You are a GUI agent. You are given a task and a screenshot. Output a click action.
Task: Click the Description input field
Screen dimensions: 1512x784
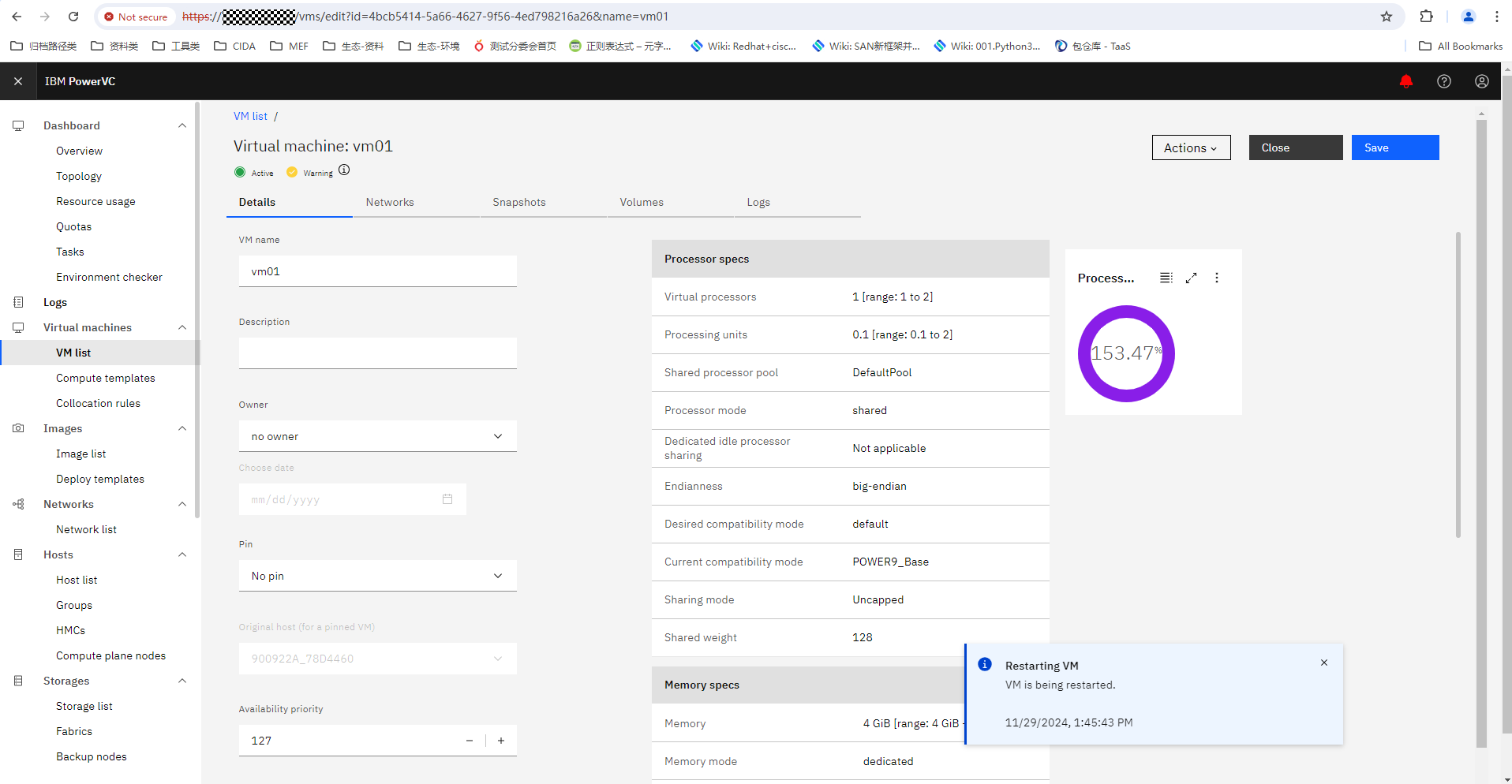point(378,353)
